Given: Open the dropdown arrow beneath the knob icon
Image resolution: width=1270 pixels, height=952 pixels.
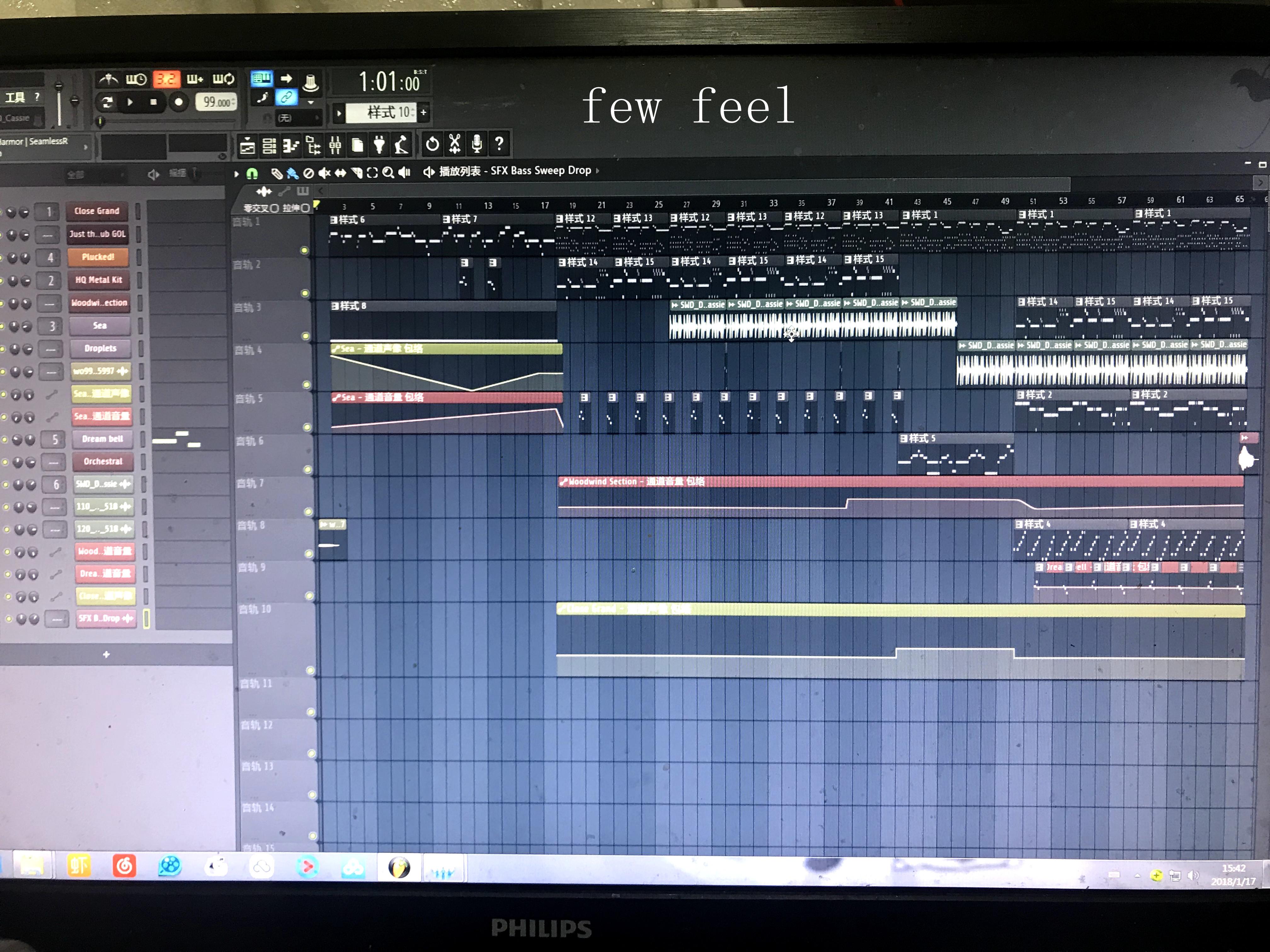Looking at the screenshot, I should tap(311, 103).
